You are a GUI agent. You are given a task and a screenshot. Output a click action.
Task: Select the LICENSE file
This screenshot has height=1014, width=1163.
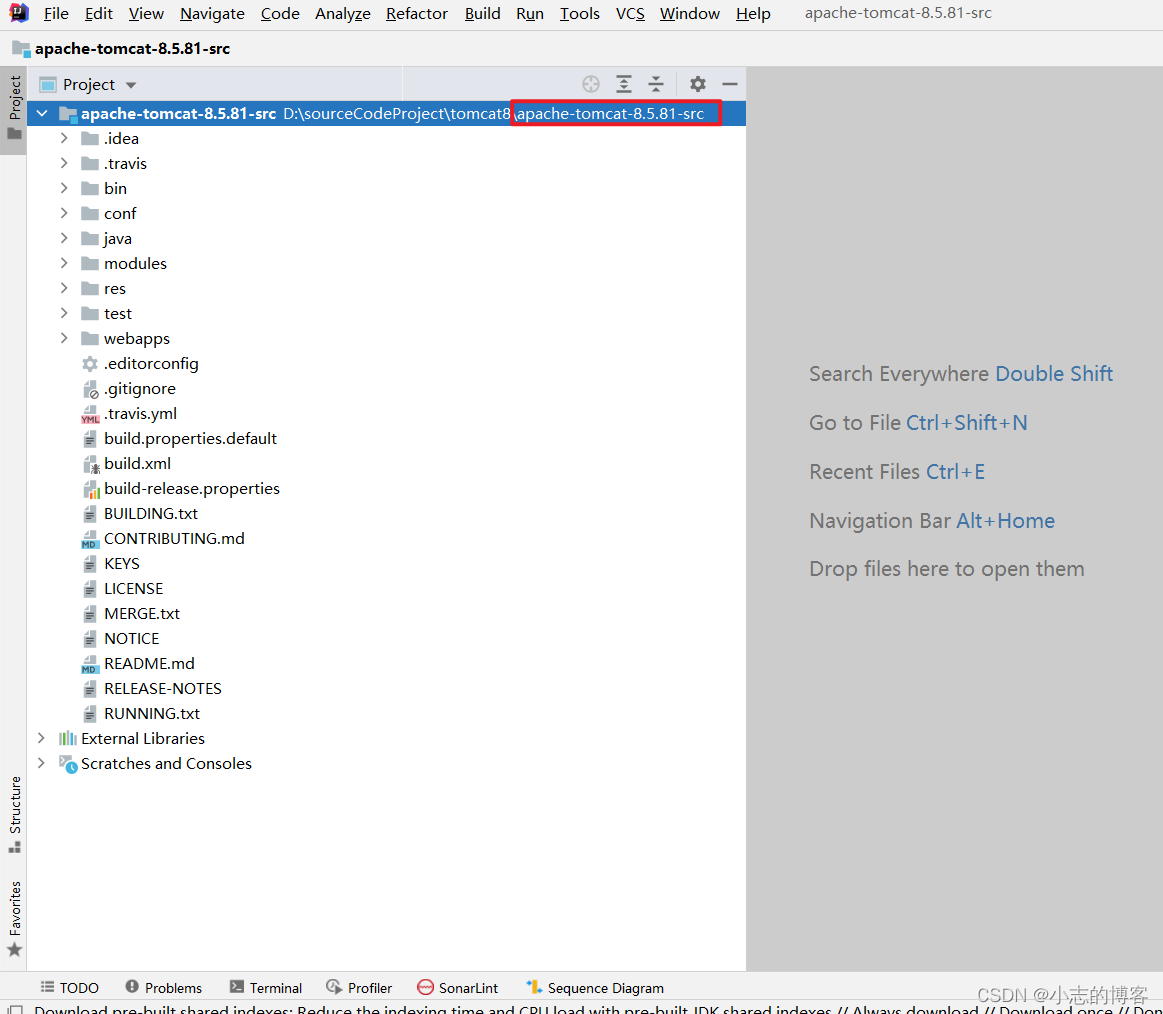[134, 589]
